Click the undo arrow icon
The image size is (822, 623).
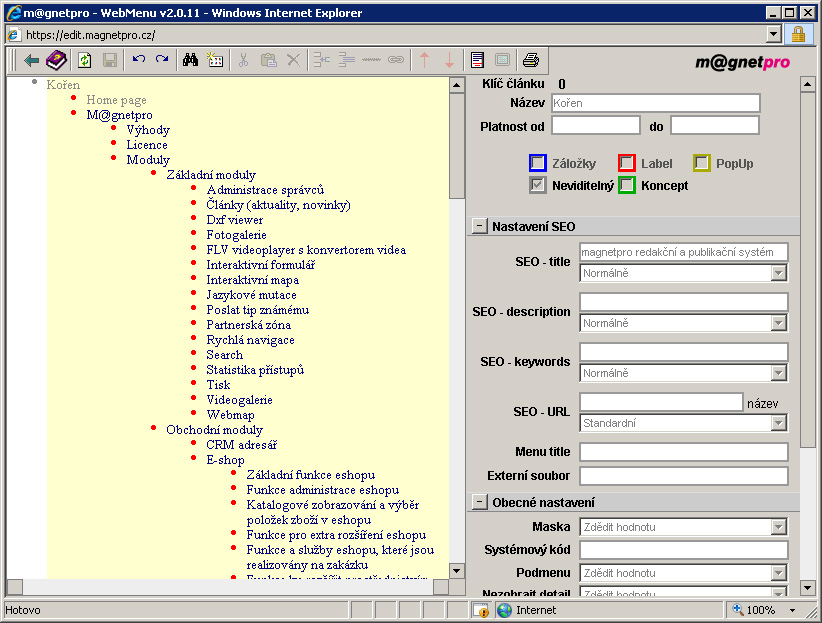[139, 60]
